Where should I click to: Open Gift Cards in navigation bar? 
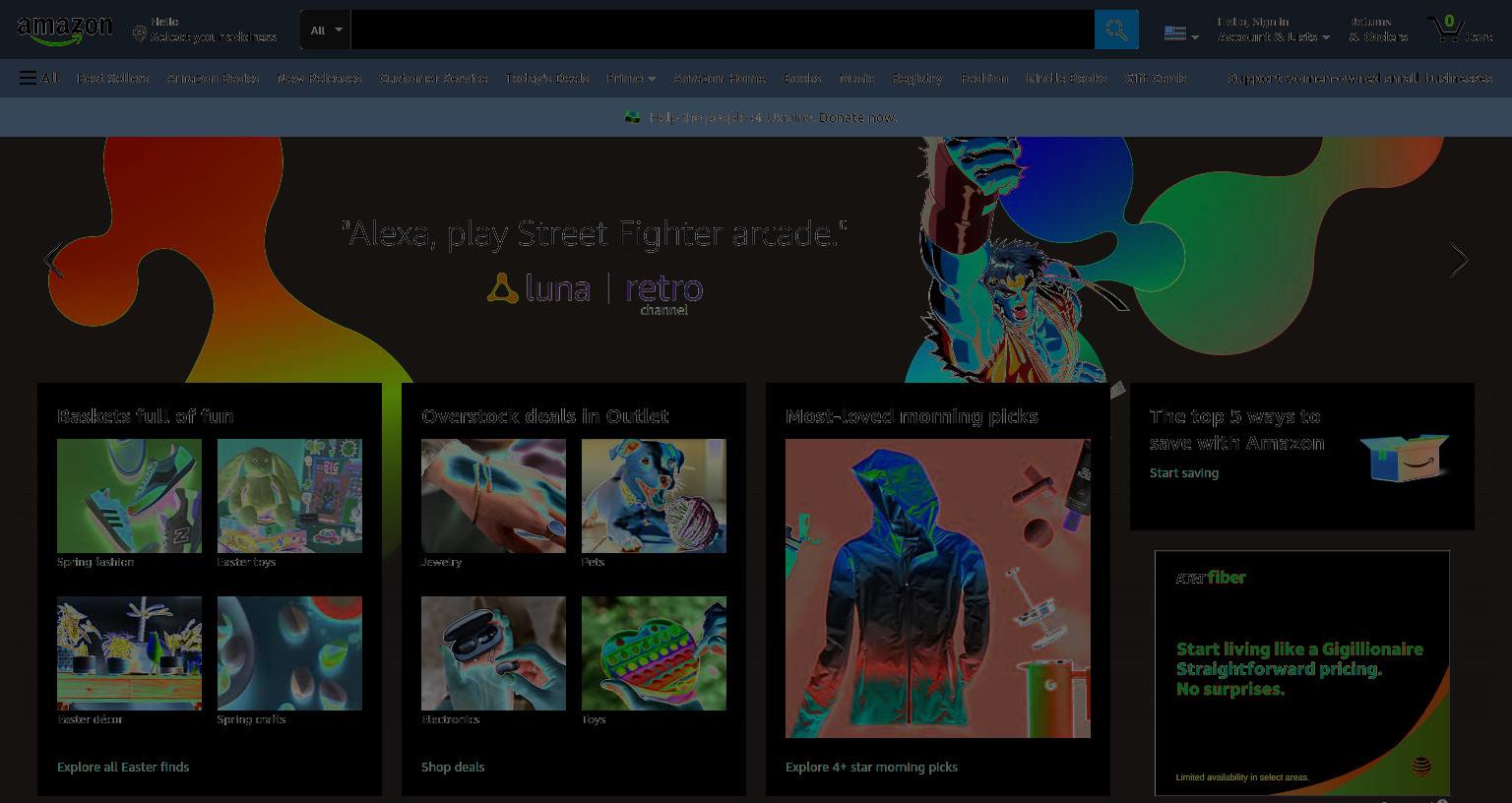pyautogui.click(x=1156, y=78)
